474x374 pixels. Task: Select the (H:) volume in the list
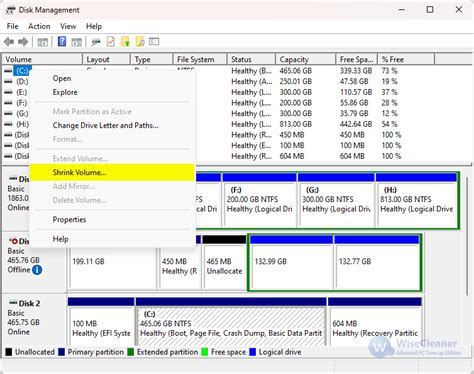22,124
